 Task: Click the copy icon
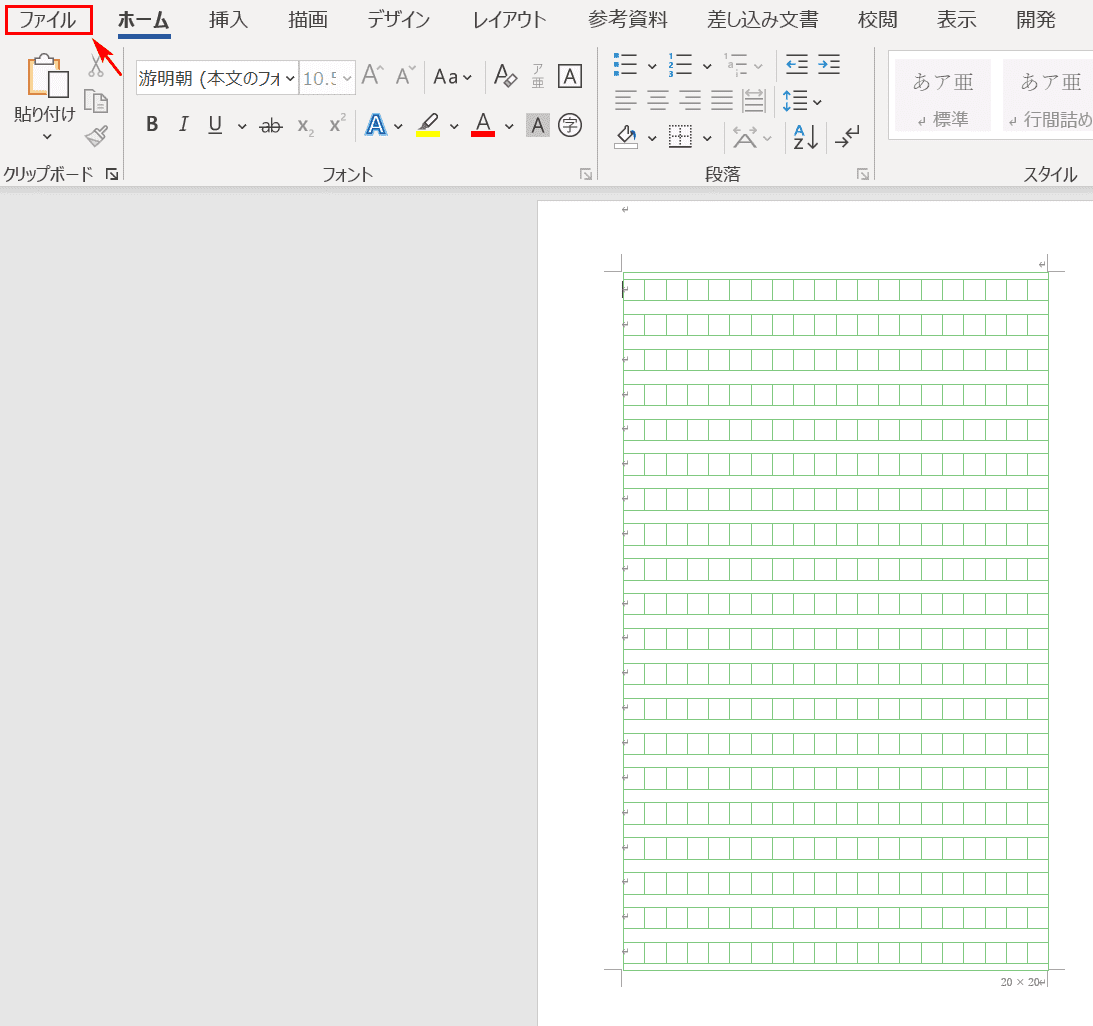96,101
